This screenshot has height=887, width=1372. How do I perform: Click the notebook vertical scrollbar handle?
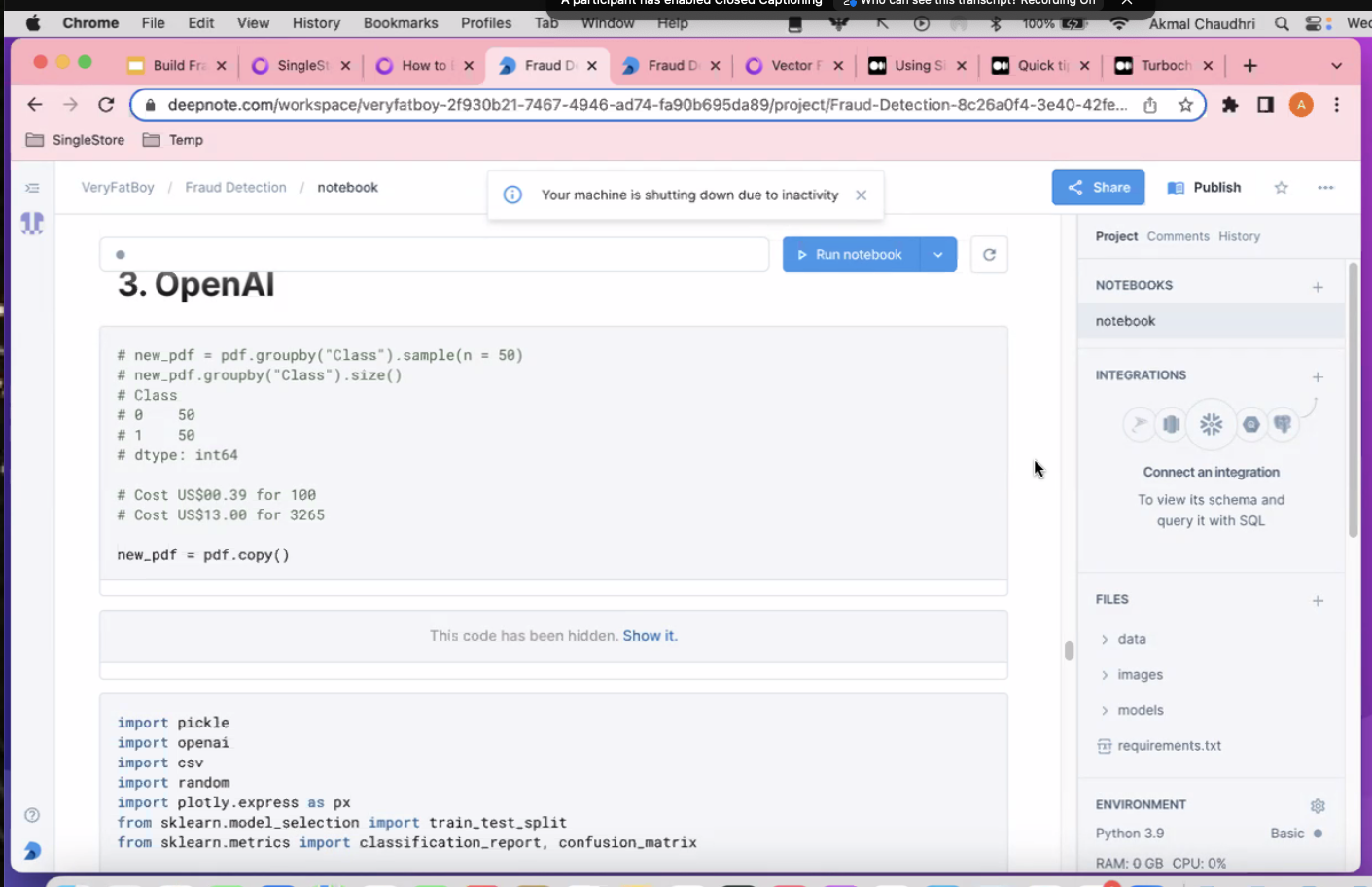[1069, 651]
